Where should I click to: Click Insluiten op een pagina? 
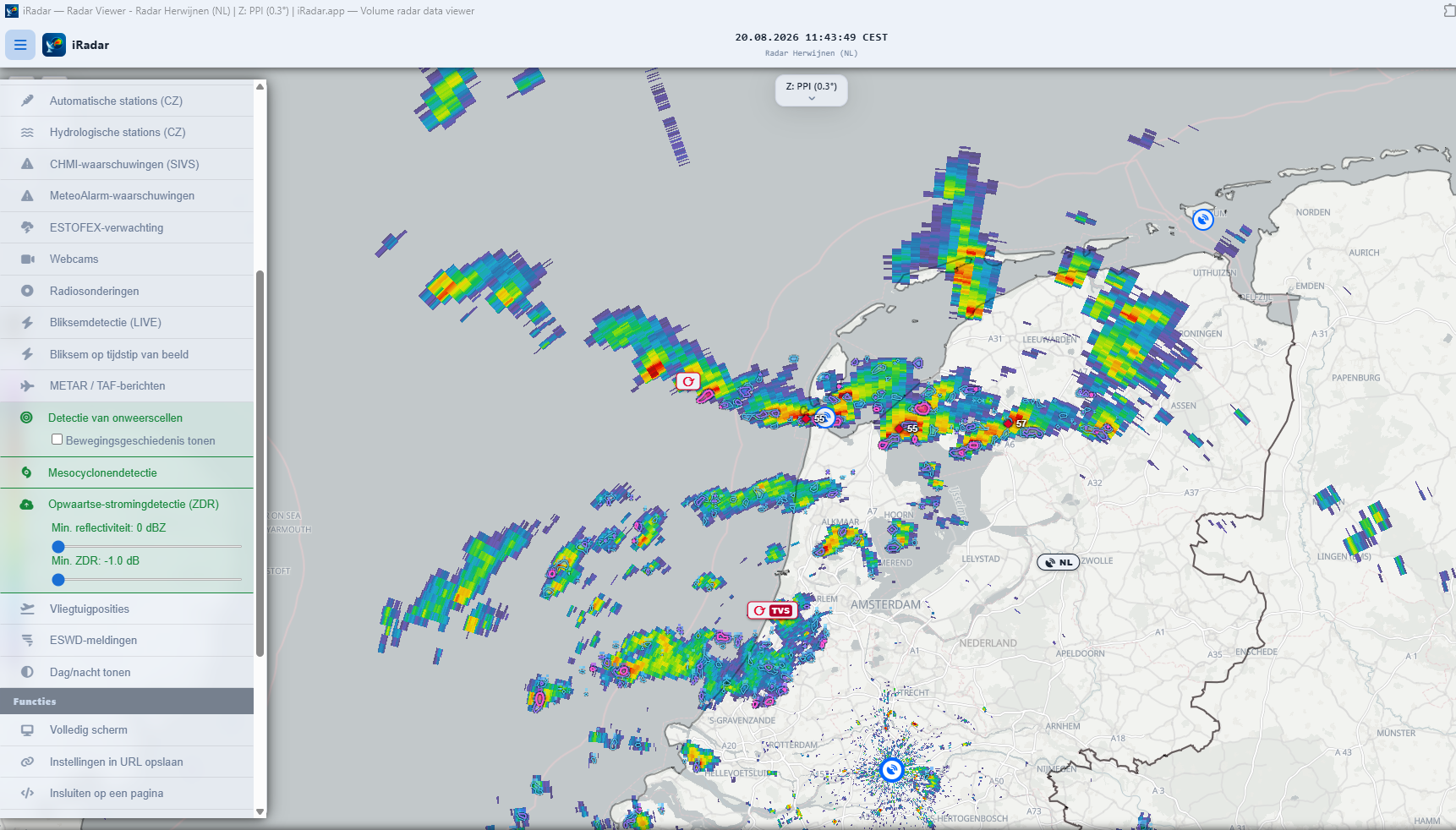[127, 794]
